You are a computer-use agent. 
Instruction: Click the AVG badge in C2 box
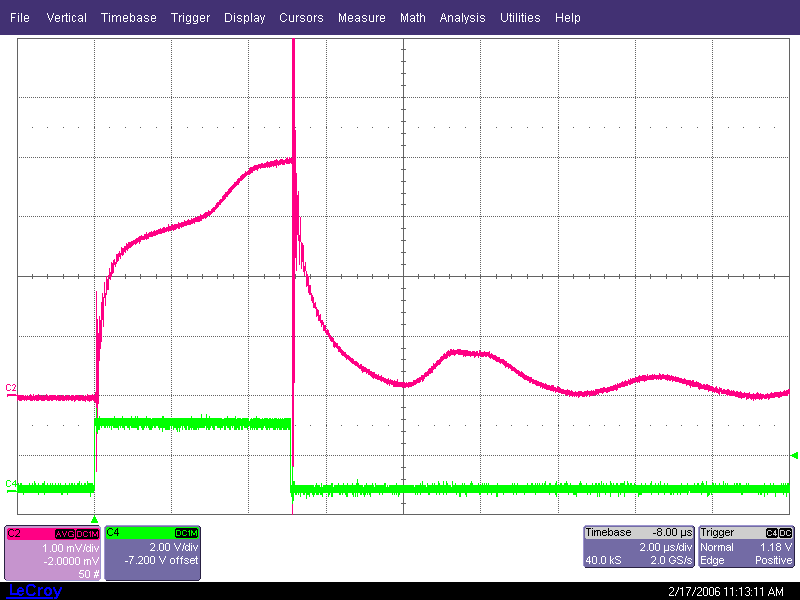[65, 534]
